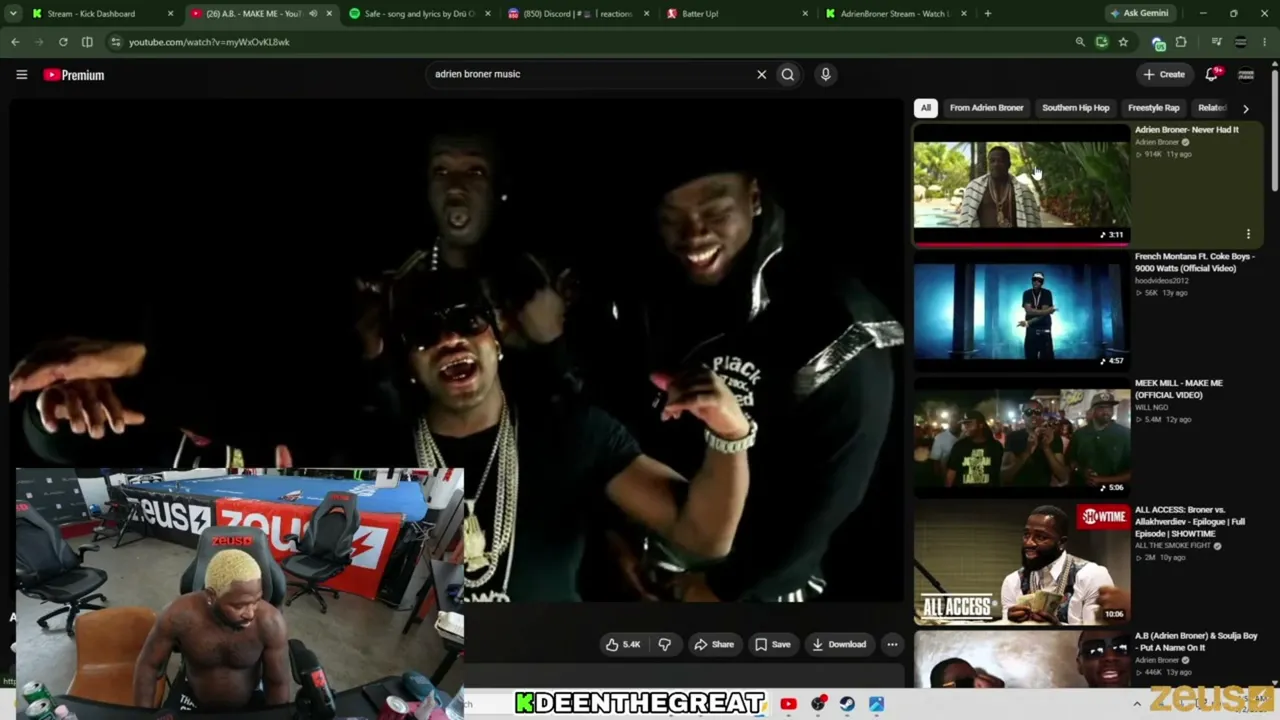Viewport: 1280px width, 720px height.
Task: Select the All filter chip
Action: coord(926,108)
